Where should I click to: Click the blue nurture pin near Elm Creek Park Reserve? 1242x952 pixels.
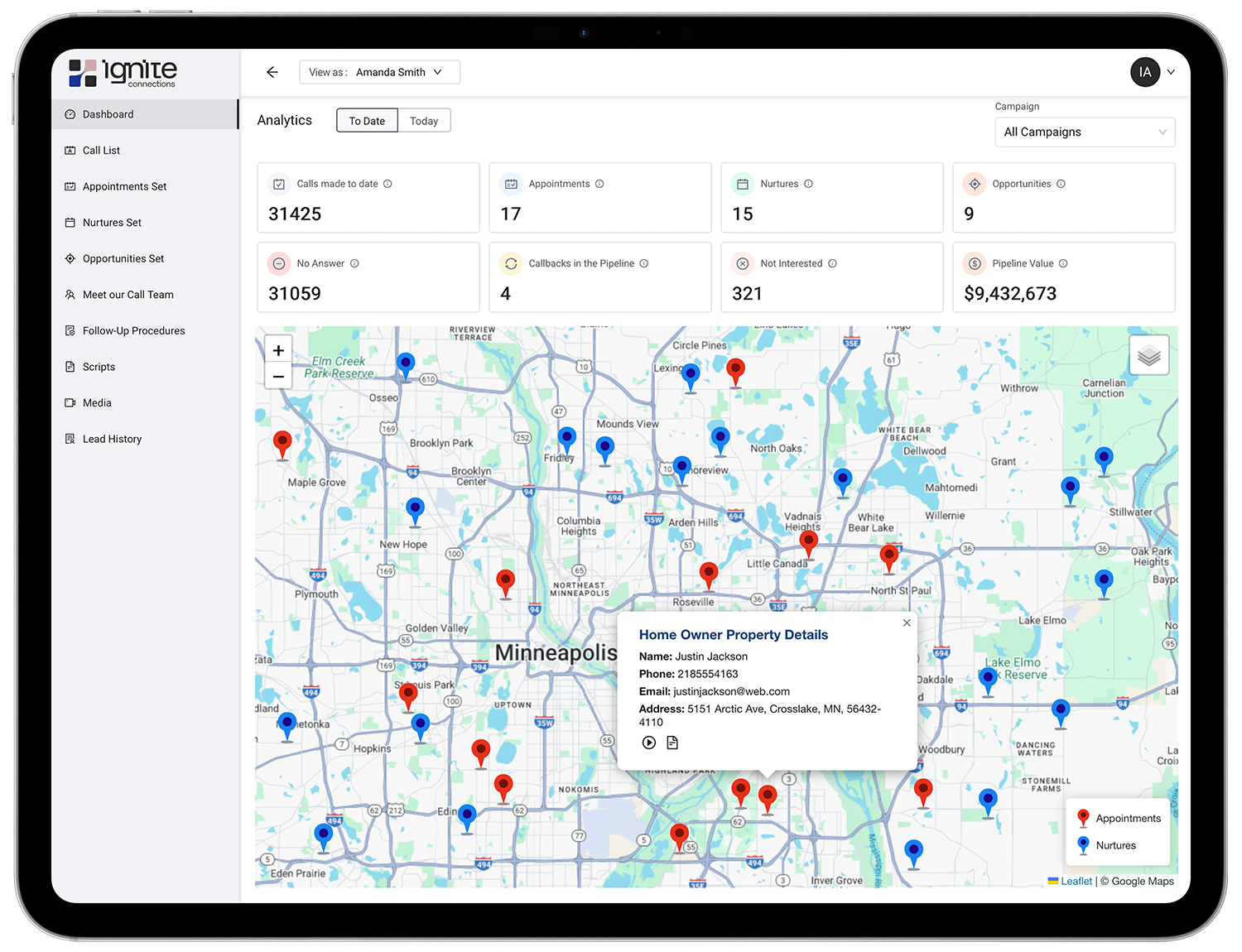(406, 367)
